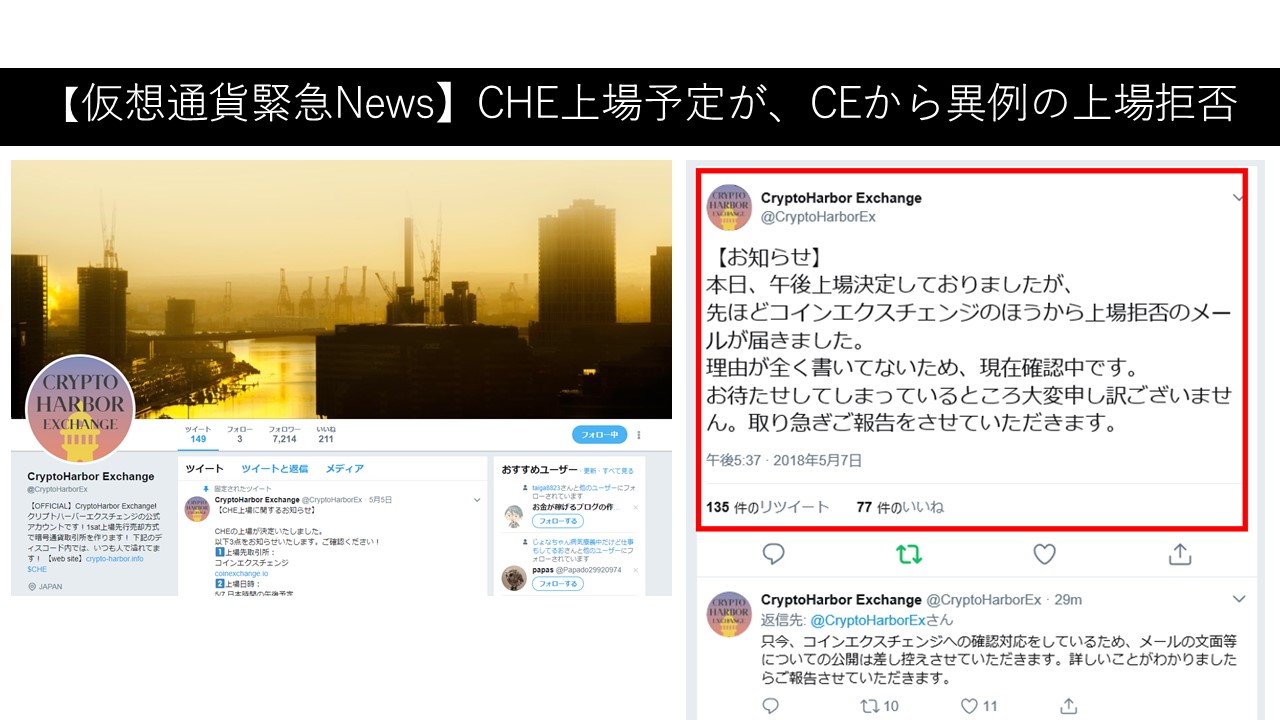Image resolution: width=1280 pixels, height=720 pixels.
Task: Retweet the reply tweet showing 10 retweets
Action: point(869,706)
